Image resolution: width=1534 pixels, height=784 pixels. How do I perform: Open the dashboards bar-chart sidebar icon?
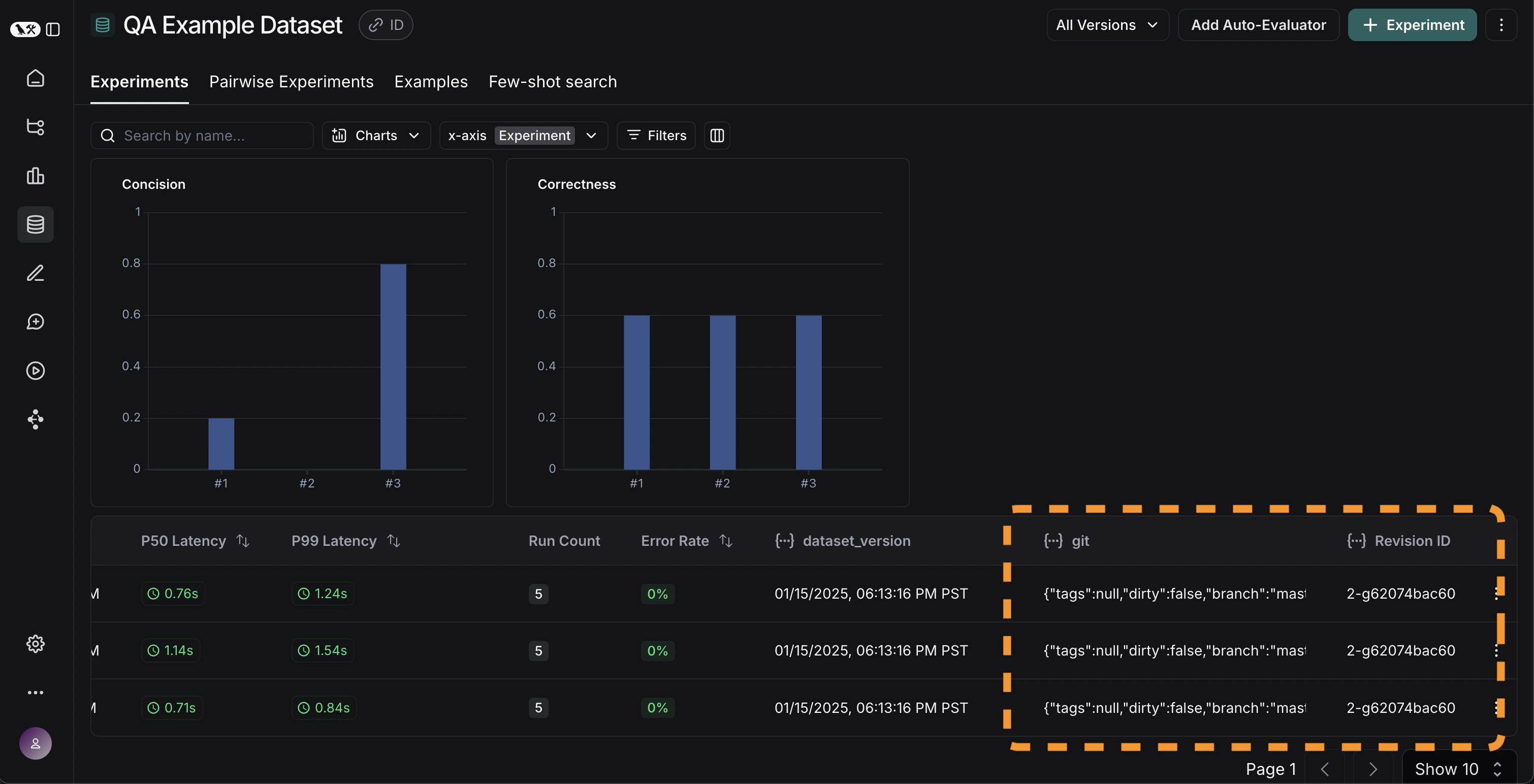(35, 176)
